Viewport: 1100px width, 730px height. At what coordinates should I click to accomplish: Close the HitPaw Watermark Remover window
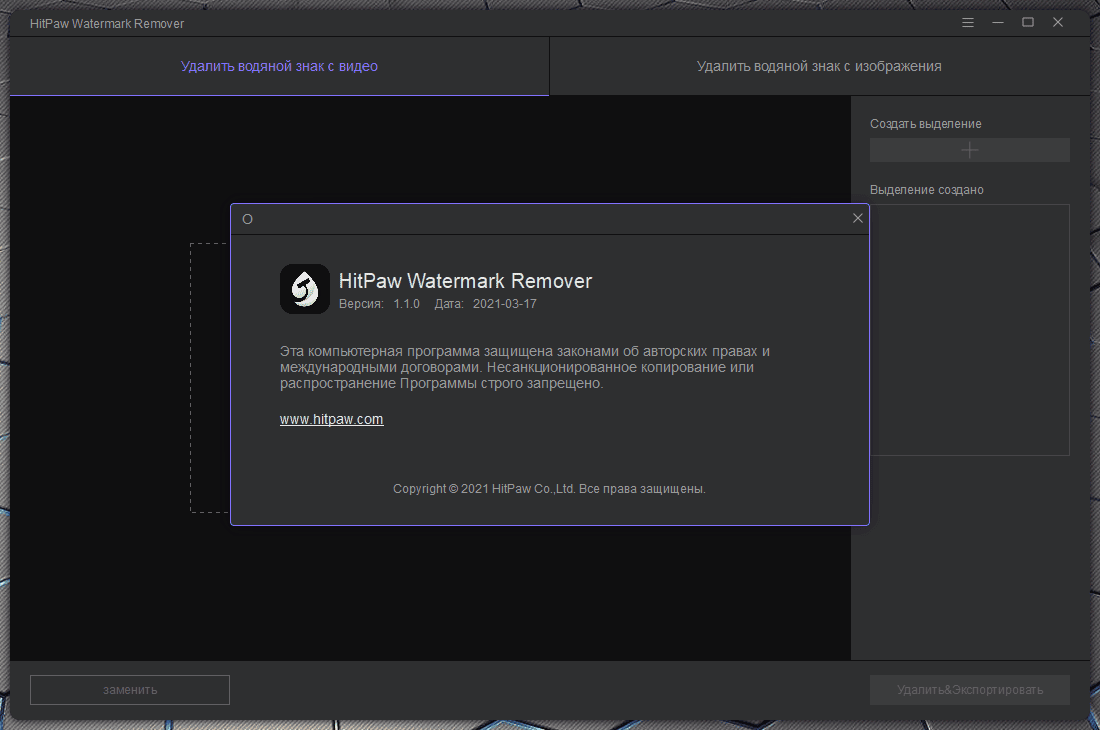pos(1058,22)
